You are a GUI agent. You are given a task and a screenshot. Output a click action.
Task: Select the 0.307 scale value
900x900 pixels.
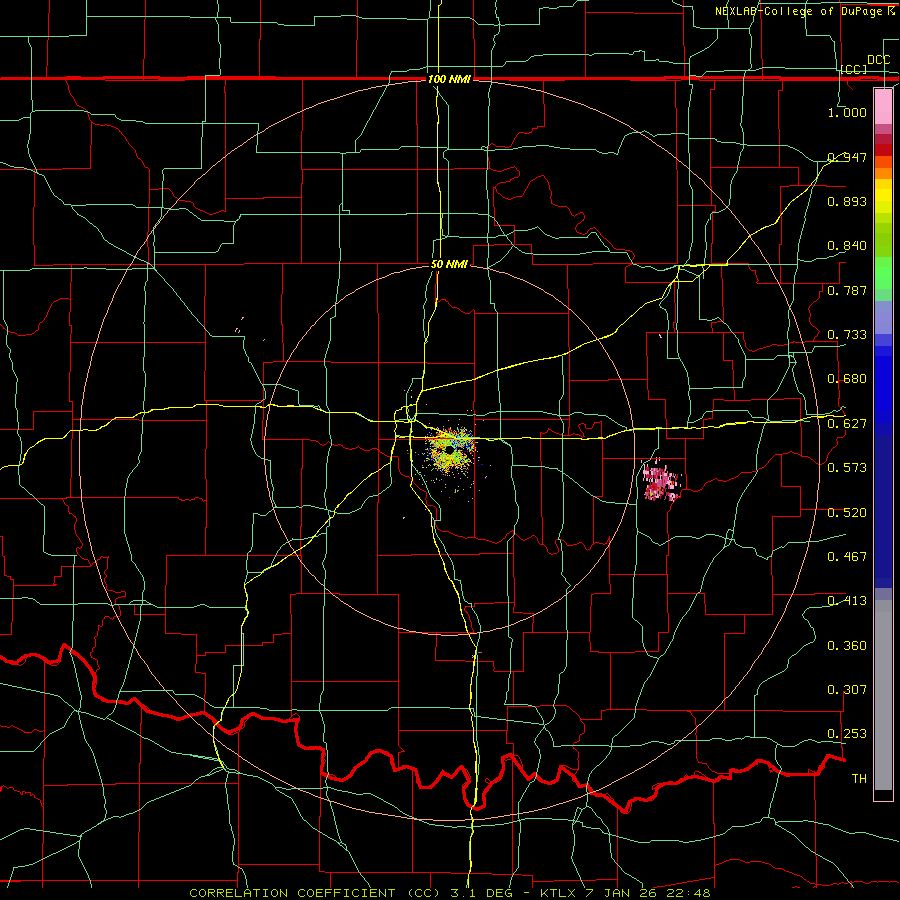coord(847,690)
